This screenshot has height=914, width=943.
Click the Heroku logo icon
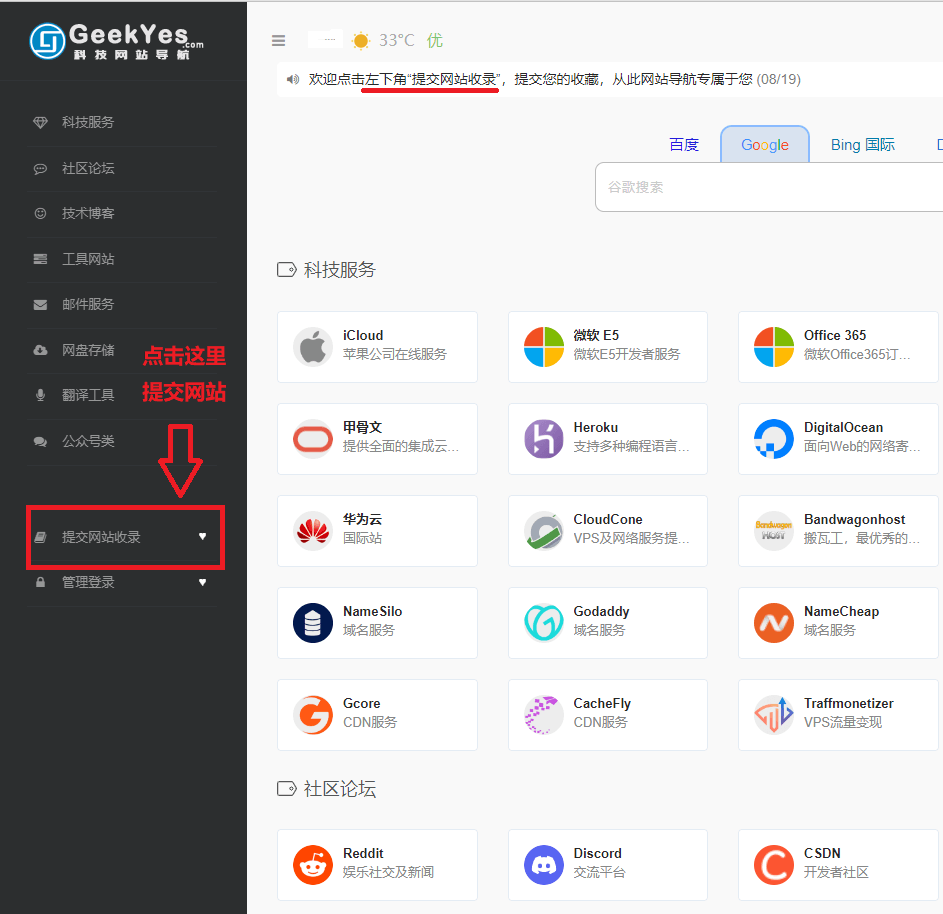tap(544, 439)
